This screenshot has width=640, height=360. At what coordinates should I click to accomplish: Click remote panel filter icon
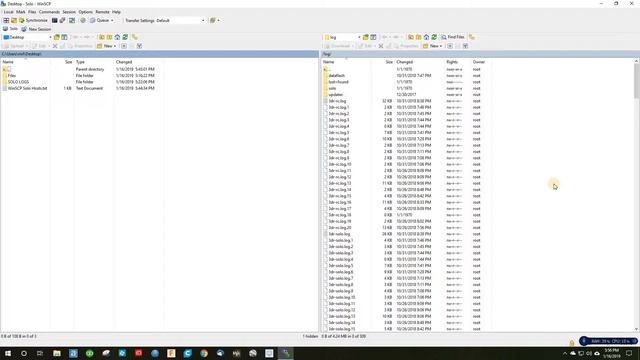(x=373, y=37)
